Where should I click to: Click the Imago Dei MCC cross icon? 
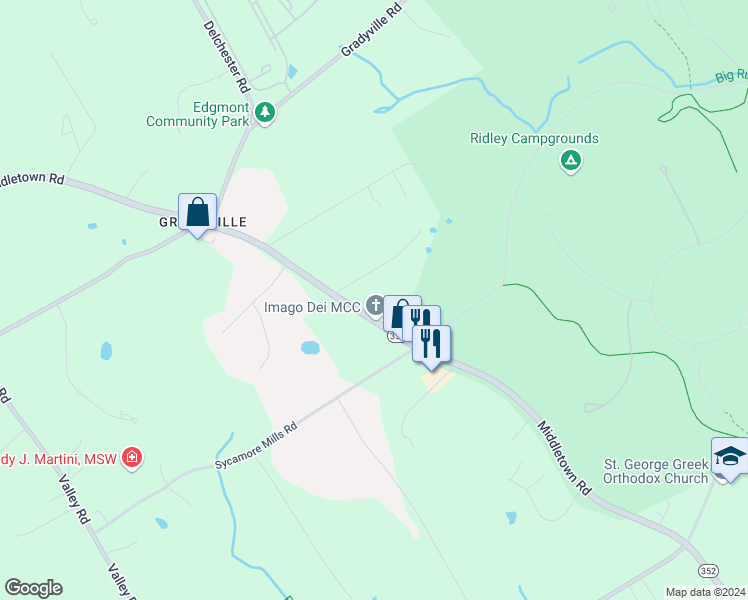point(375,305)
